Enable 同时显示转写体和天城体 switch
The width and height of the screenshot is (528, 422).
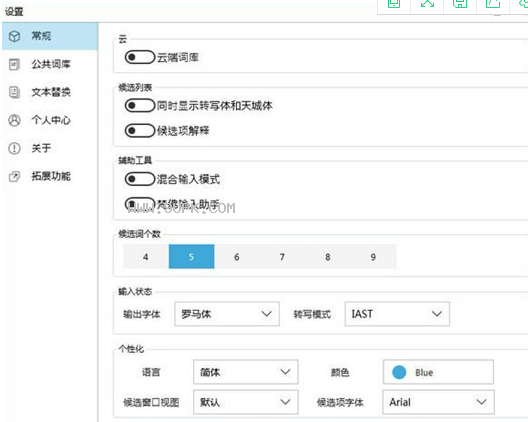pyautogui.click(x=140, y=106)
